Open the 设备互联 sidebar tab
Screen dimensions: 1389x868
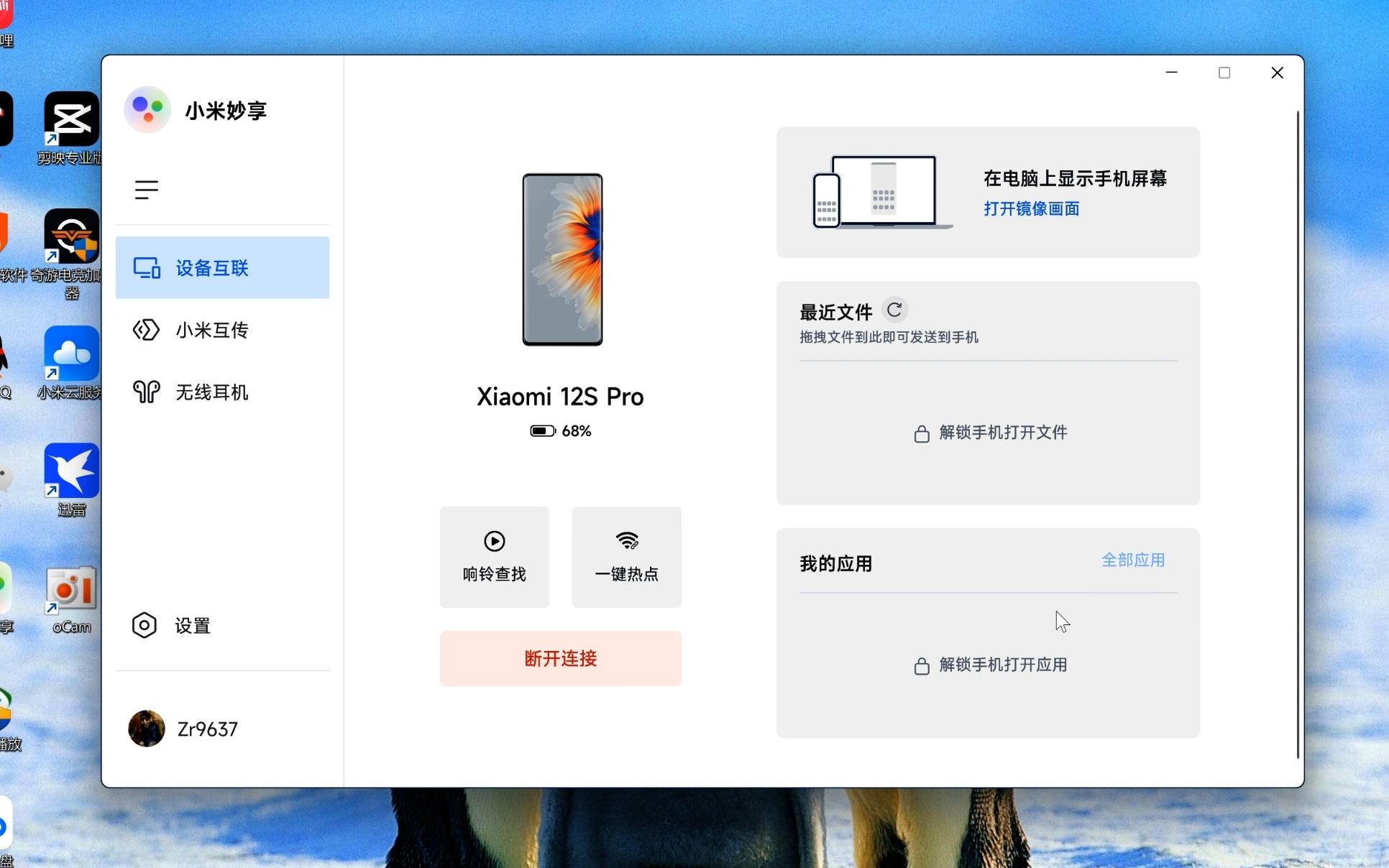pos(222,267)
